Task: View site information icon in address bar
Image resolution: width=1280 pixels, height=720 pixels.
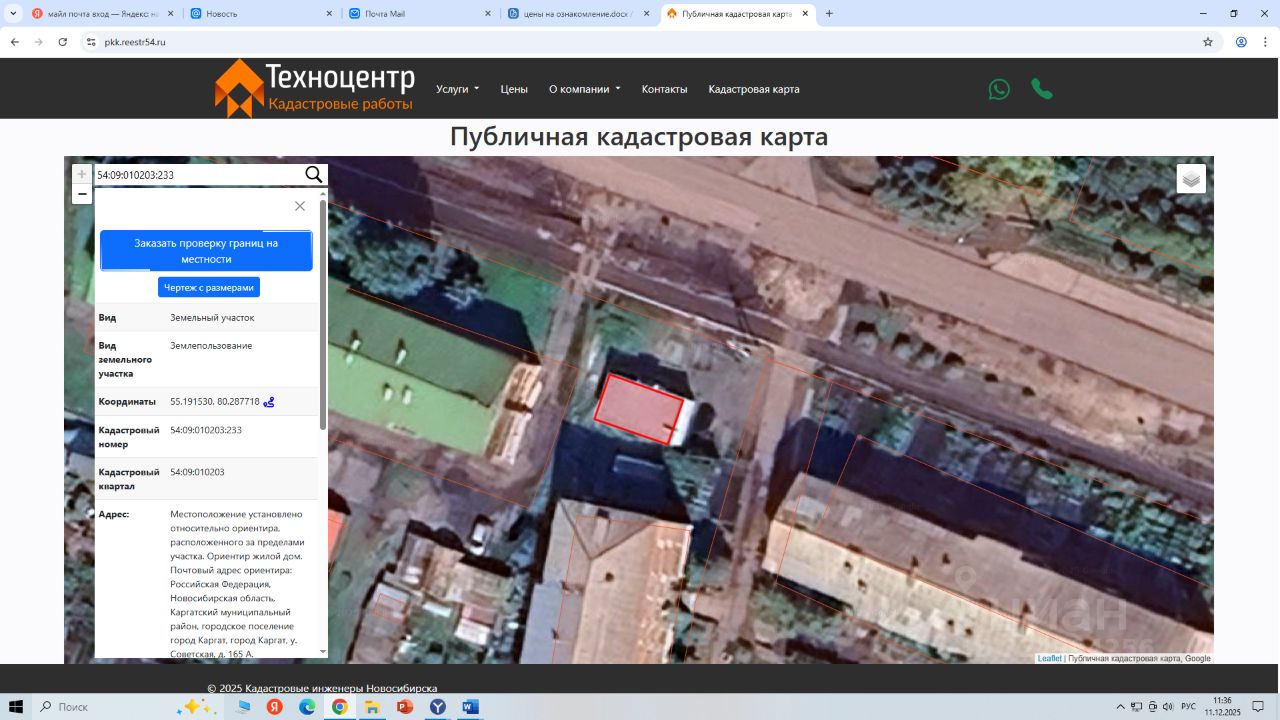Action: (x=91, y=42)
